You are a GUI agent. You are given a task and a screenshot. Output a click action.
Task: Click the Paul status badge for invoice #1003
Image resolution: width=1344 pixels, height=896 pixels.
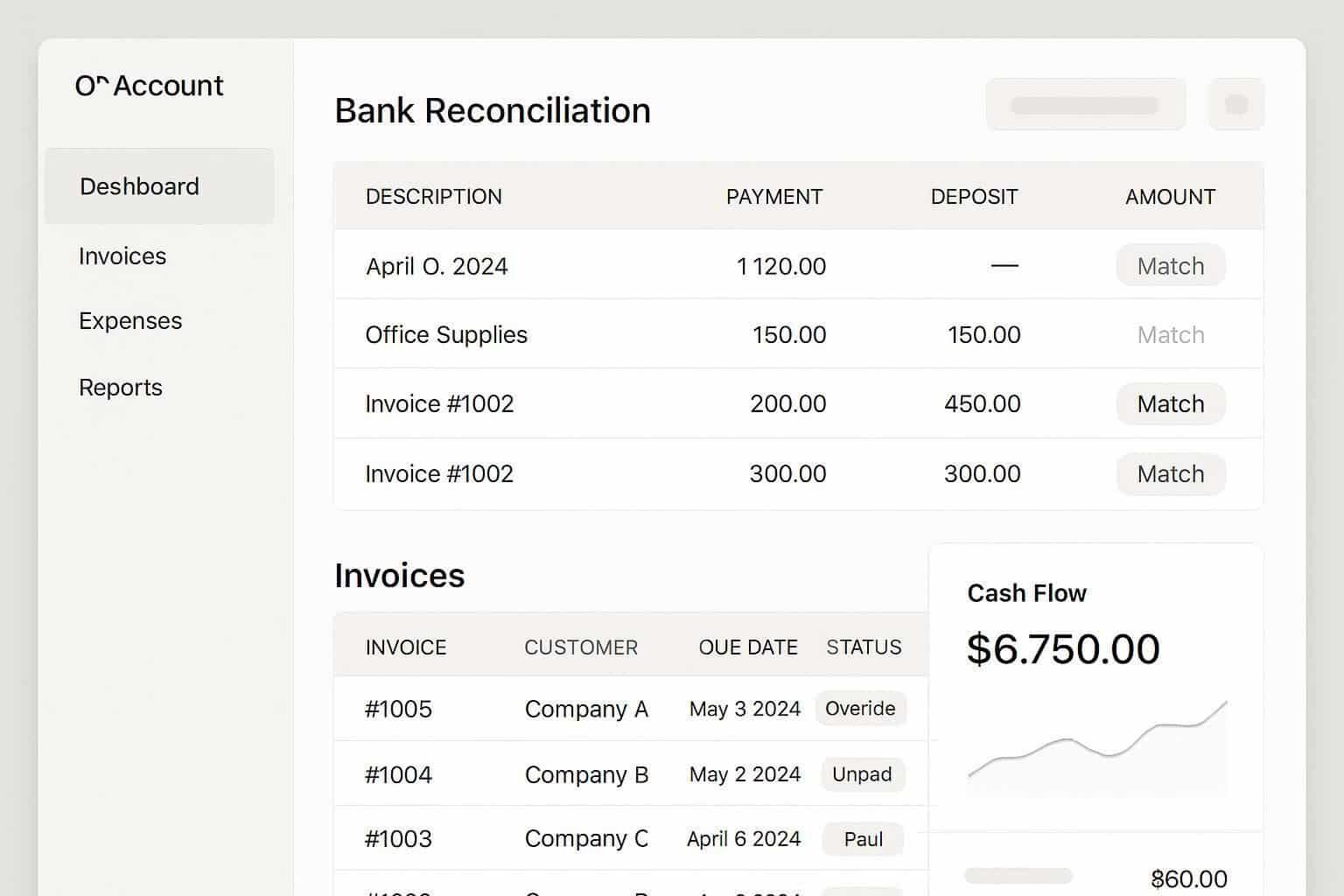point(863,839)
